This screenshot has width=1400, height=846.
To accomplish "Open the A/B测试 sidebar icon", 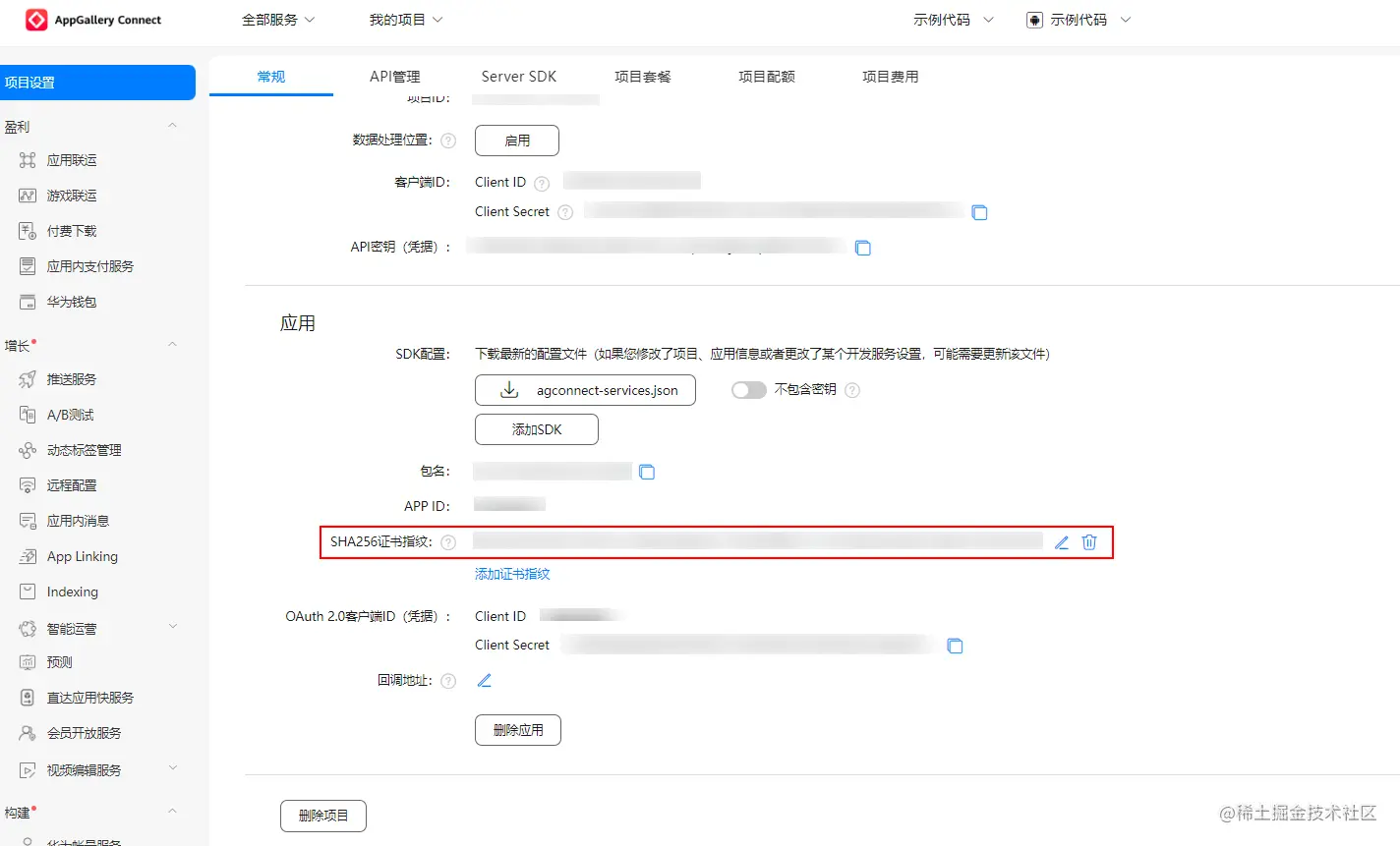I will point(28,415).
